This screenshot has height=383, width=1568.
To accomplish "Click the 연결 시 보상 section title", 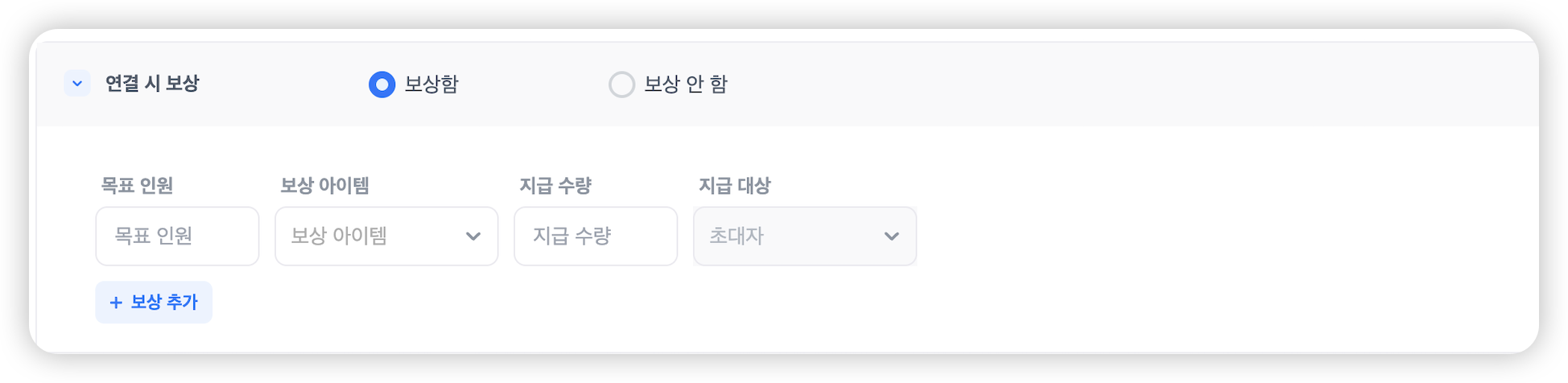I will pyautogui.click(x=152, y=84).
